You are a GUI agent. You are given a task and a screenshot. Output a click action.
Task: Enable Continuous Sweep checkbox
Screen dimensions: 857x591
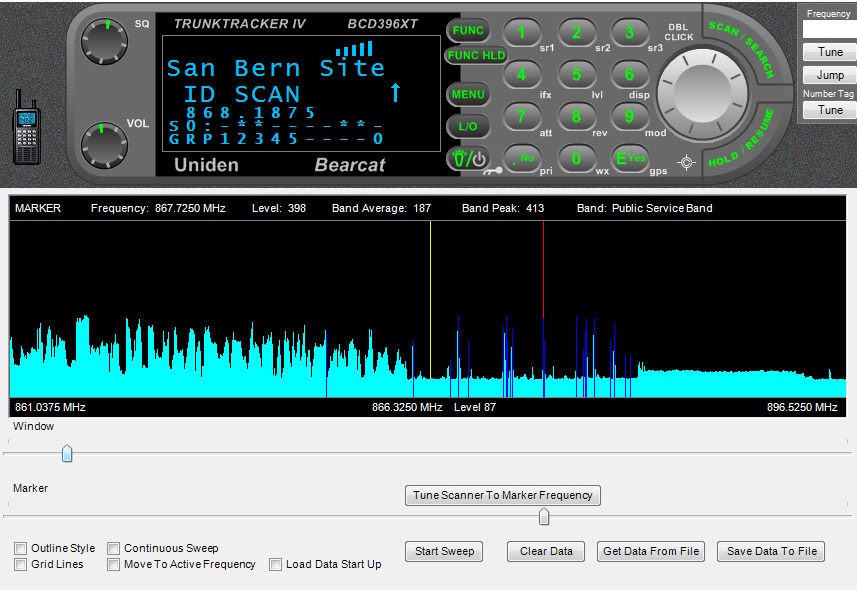114,548
